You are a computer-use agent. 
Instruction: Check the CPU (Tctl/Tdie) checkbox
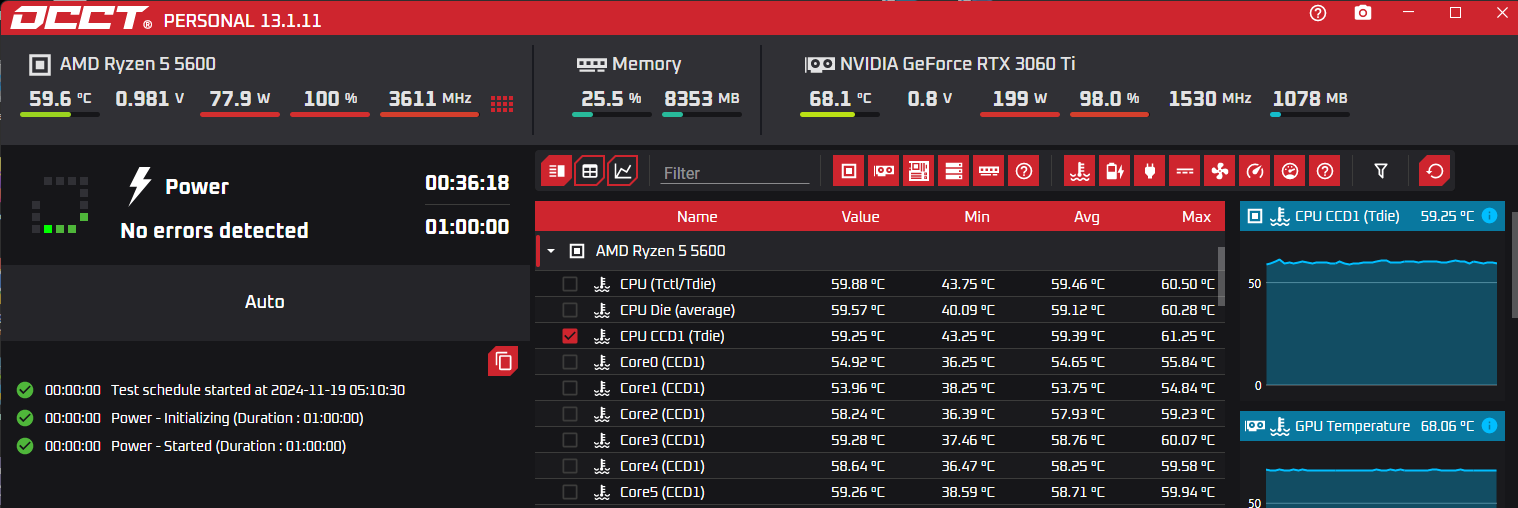coord(570,284)
